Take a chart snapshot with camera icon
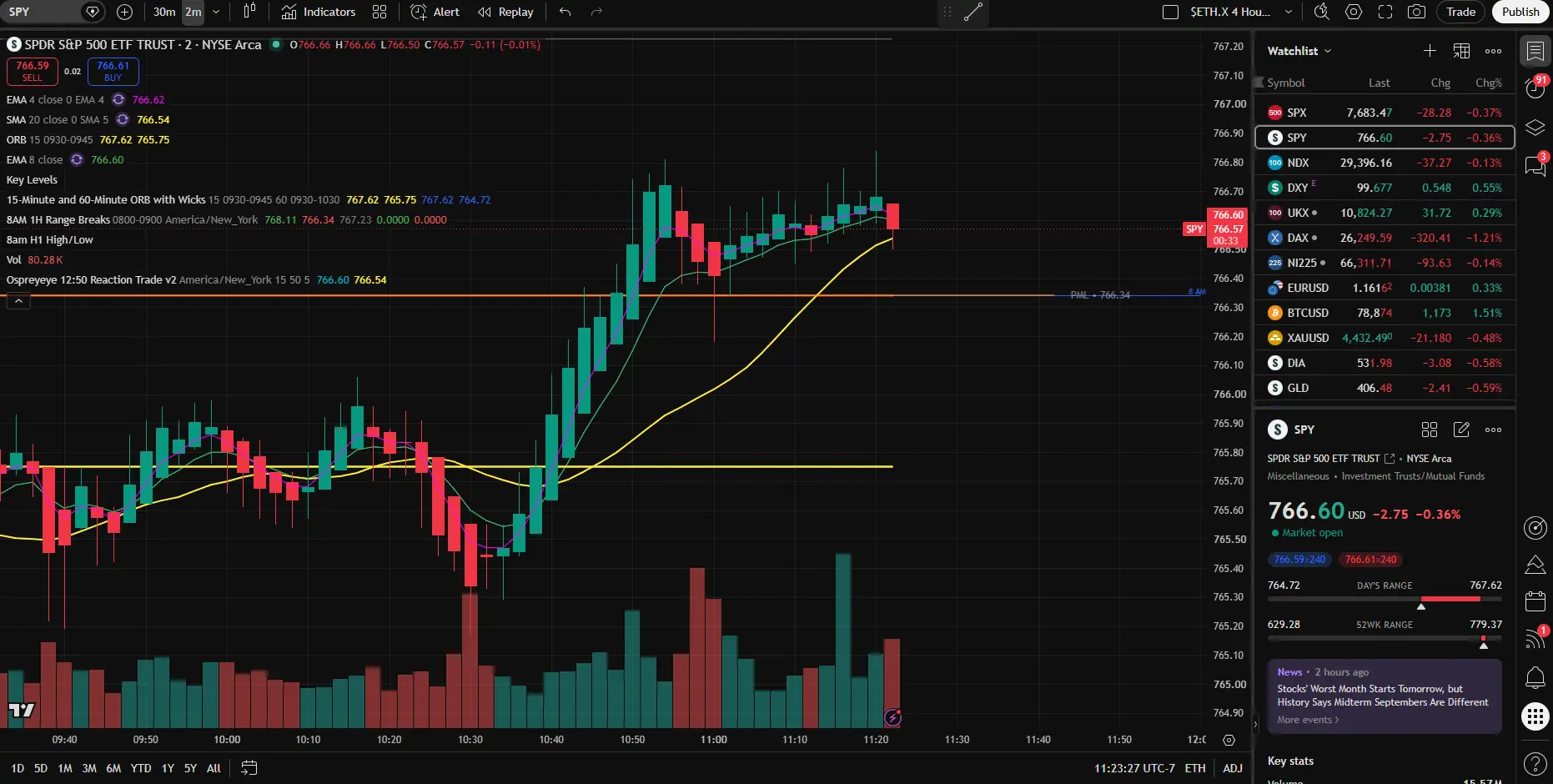1553x784 pixels. pos(1416,12)
